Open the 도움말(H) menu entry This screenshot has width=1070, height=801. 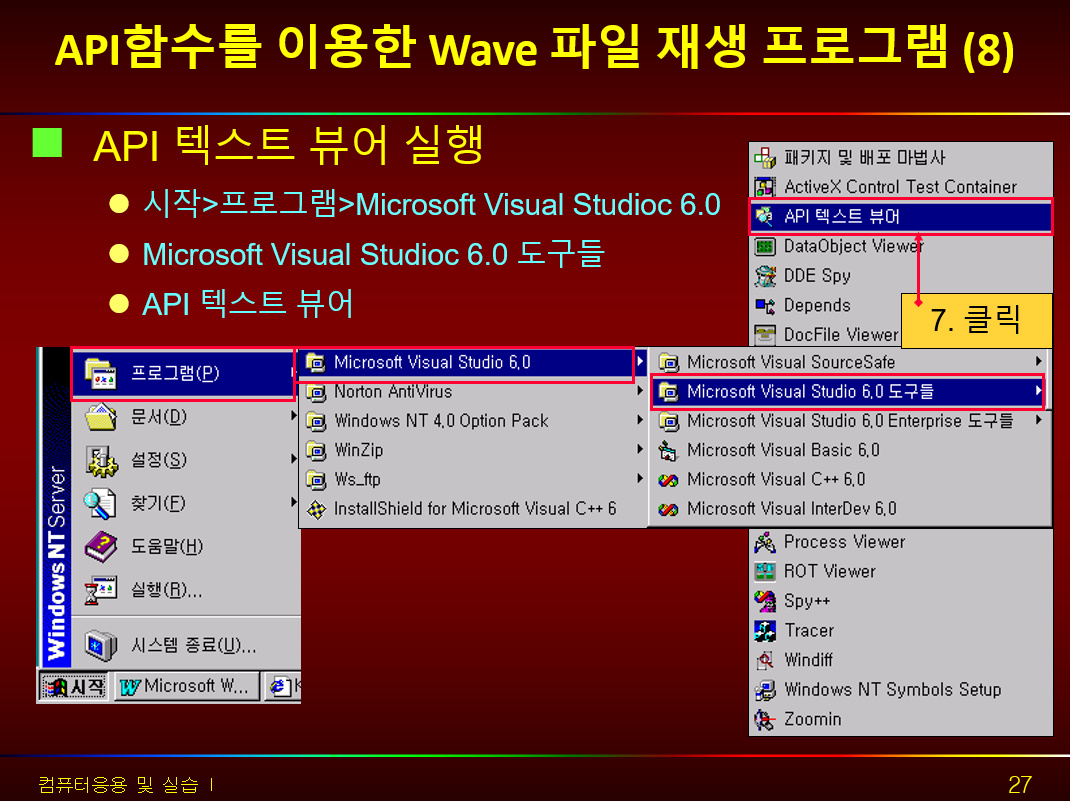[x=186, y=547]
